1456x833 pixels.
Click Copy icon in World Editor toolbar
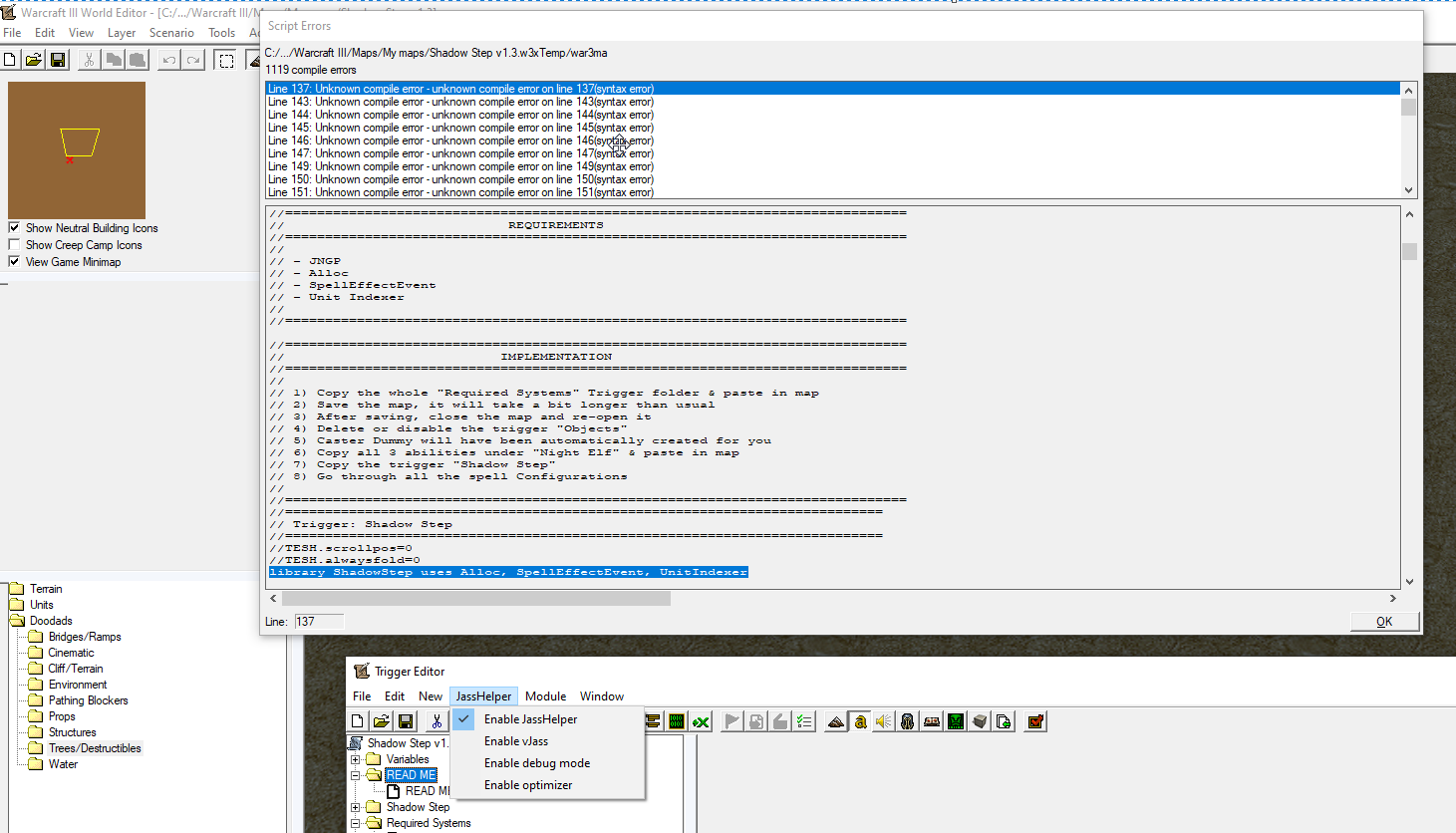(x=114, y=61)
